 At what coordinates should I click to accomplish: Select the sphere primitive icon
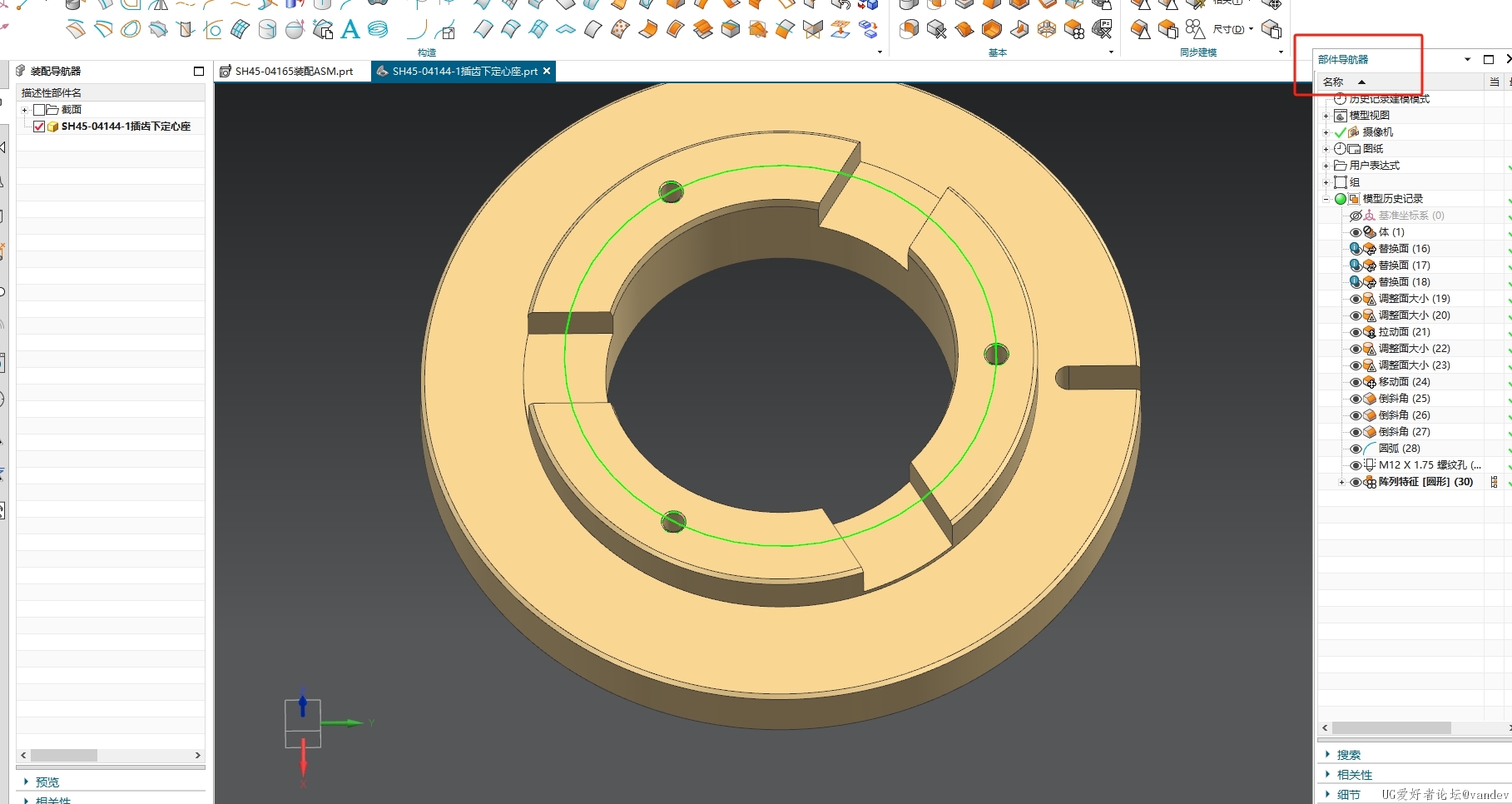(295, 30)
